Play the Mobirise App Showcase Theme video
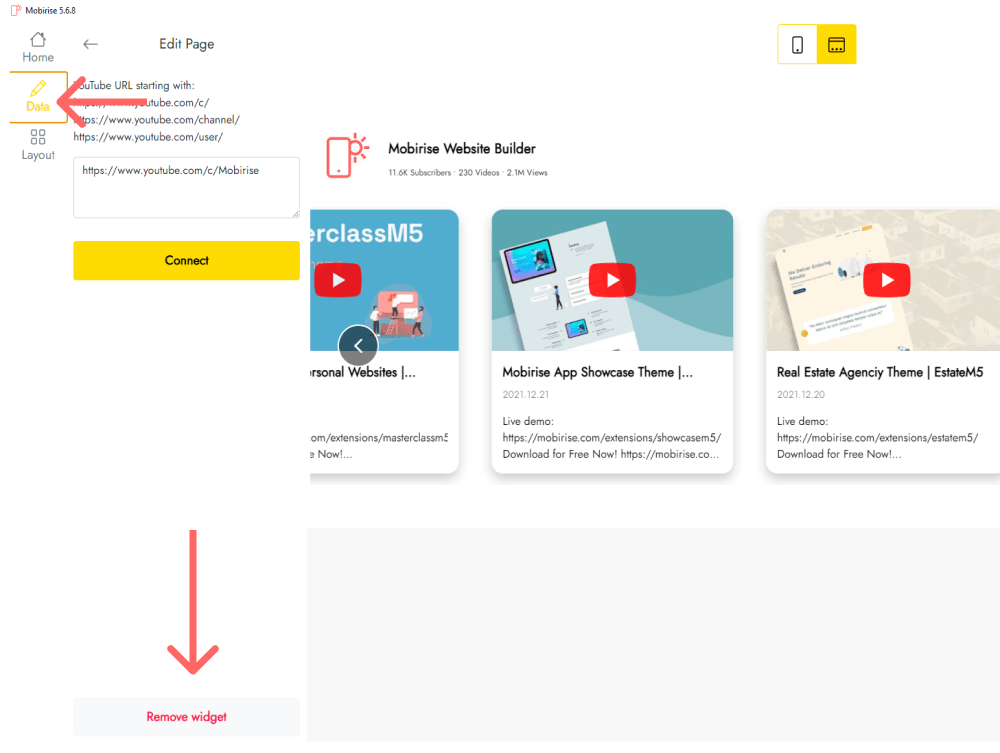1000x753 pixels. (x=612, y=280)
